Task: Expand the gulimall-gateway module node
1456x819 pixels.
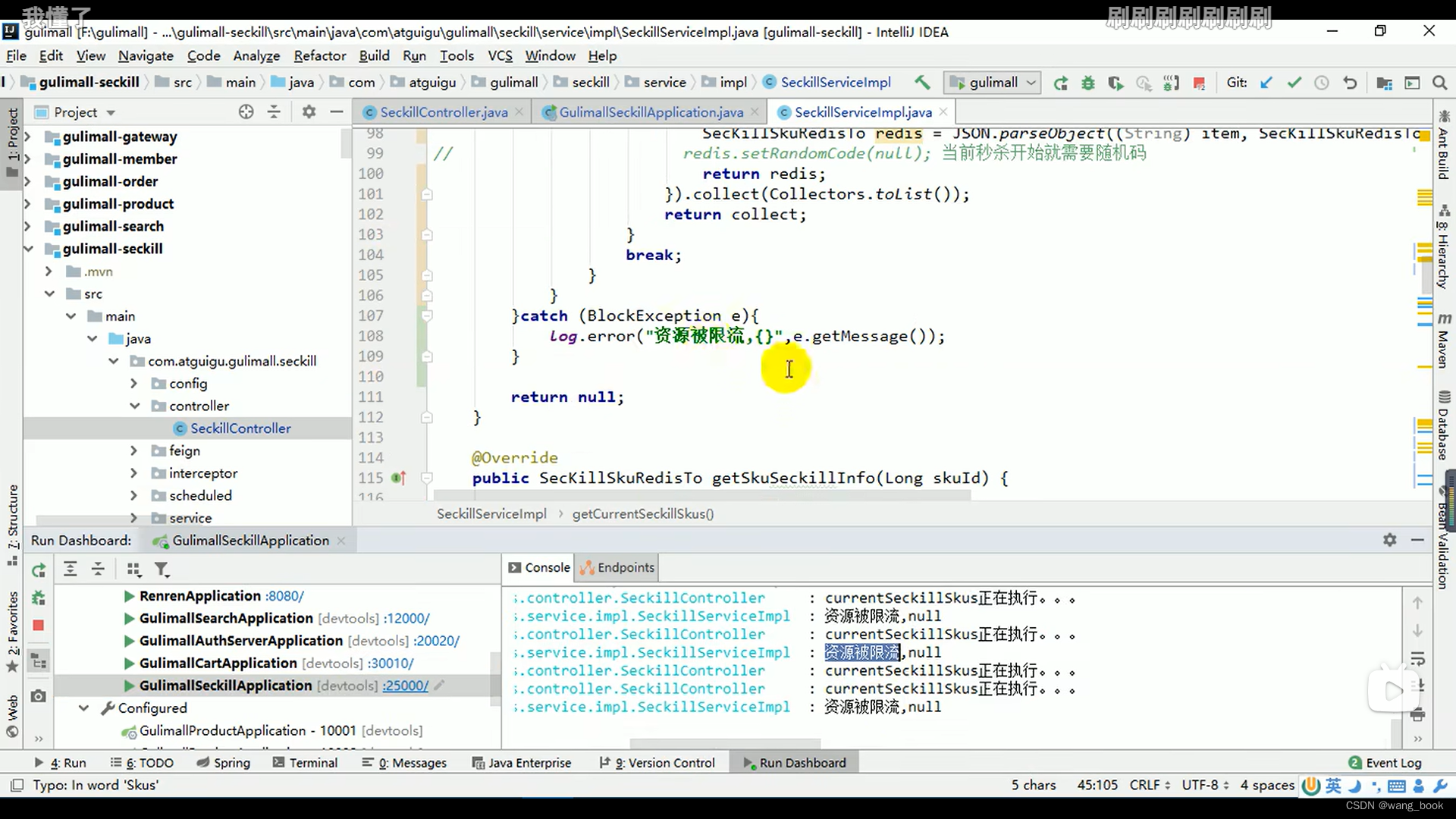Action: (x=28, y=136)
